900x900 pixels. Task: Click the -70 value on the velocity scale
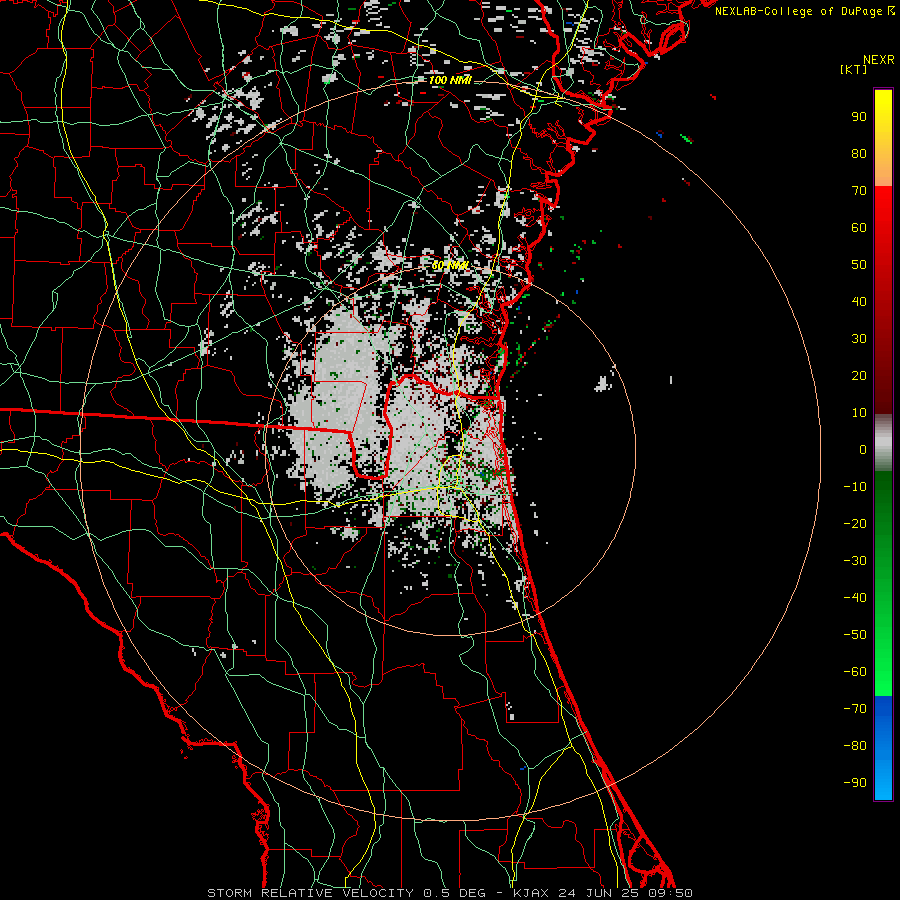click(x=855, y=709)
